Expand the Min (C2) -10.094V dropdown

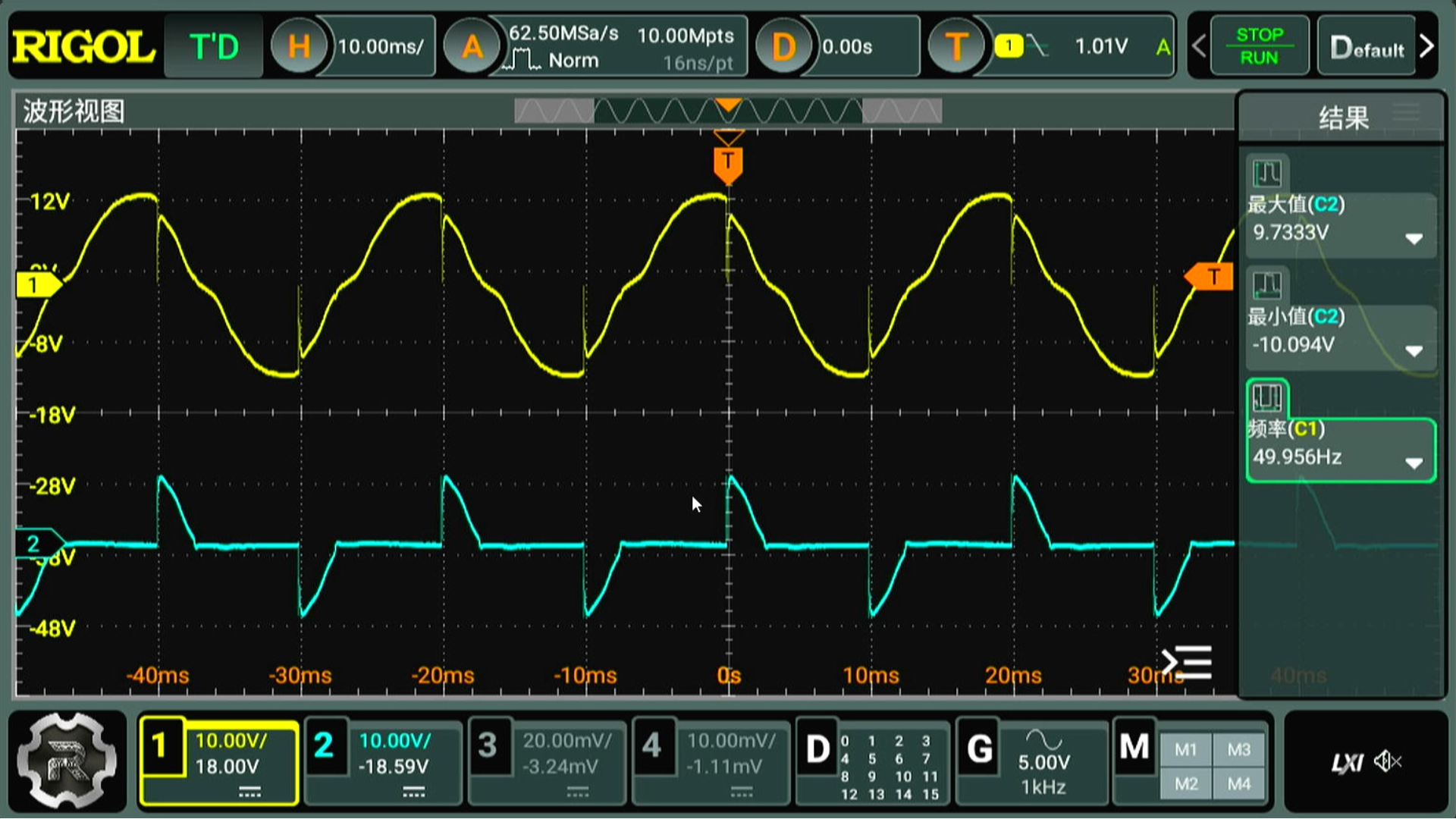(x=1413, y=351)
